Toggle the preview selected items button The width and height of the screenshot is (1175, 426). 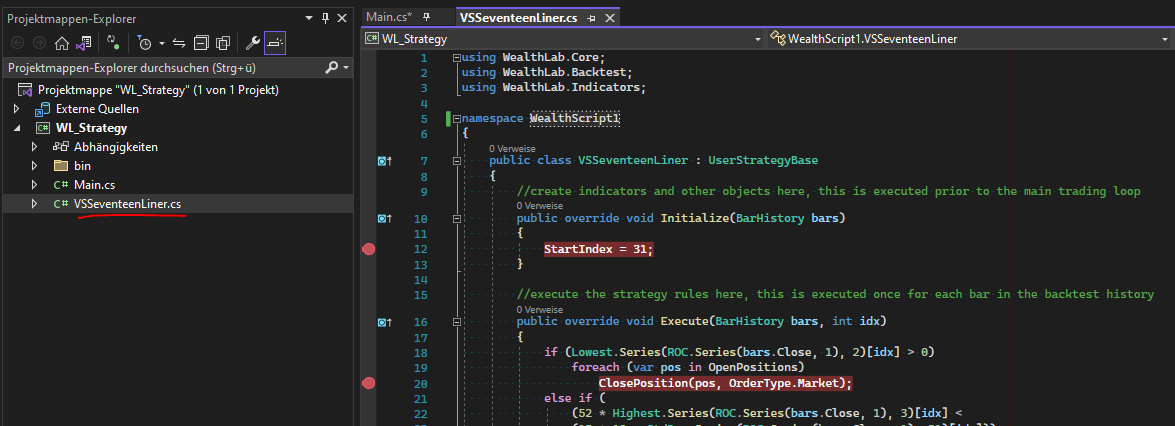[x=274, y=43]
